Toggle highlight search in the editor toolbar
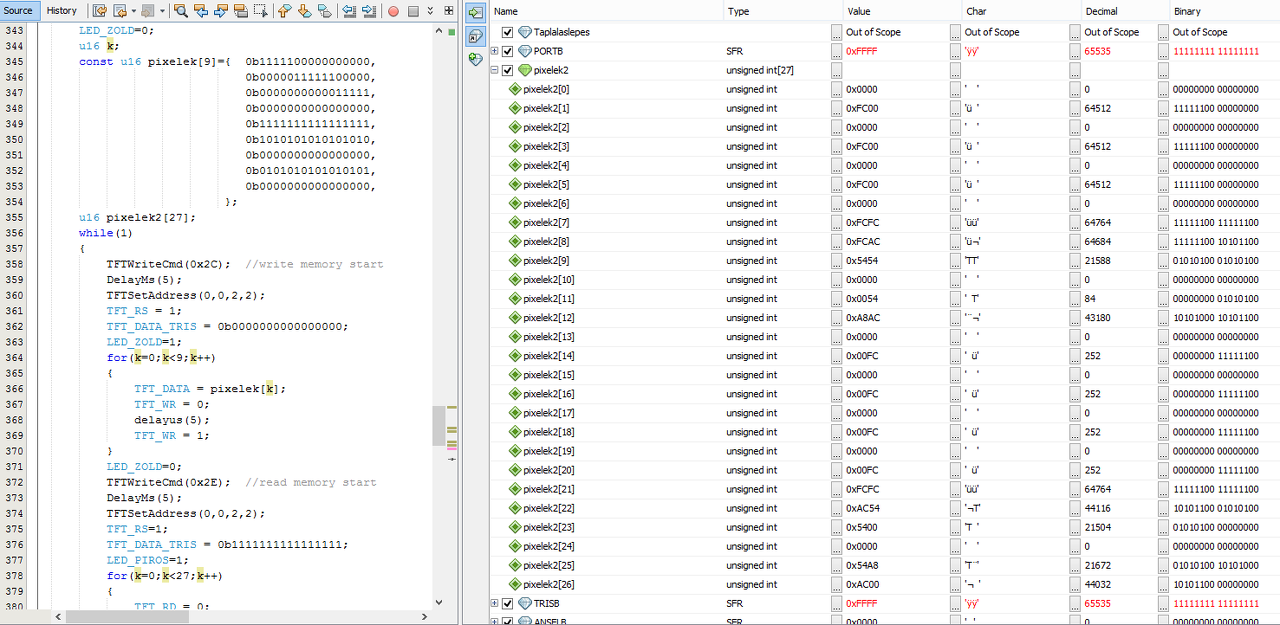The image size is (1280, 625). pyautogui.click(x=241, y=11)
